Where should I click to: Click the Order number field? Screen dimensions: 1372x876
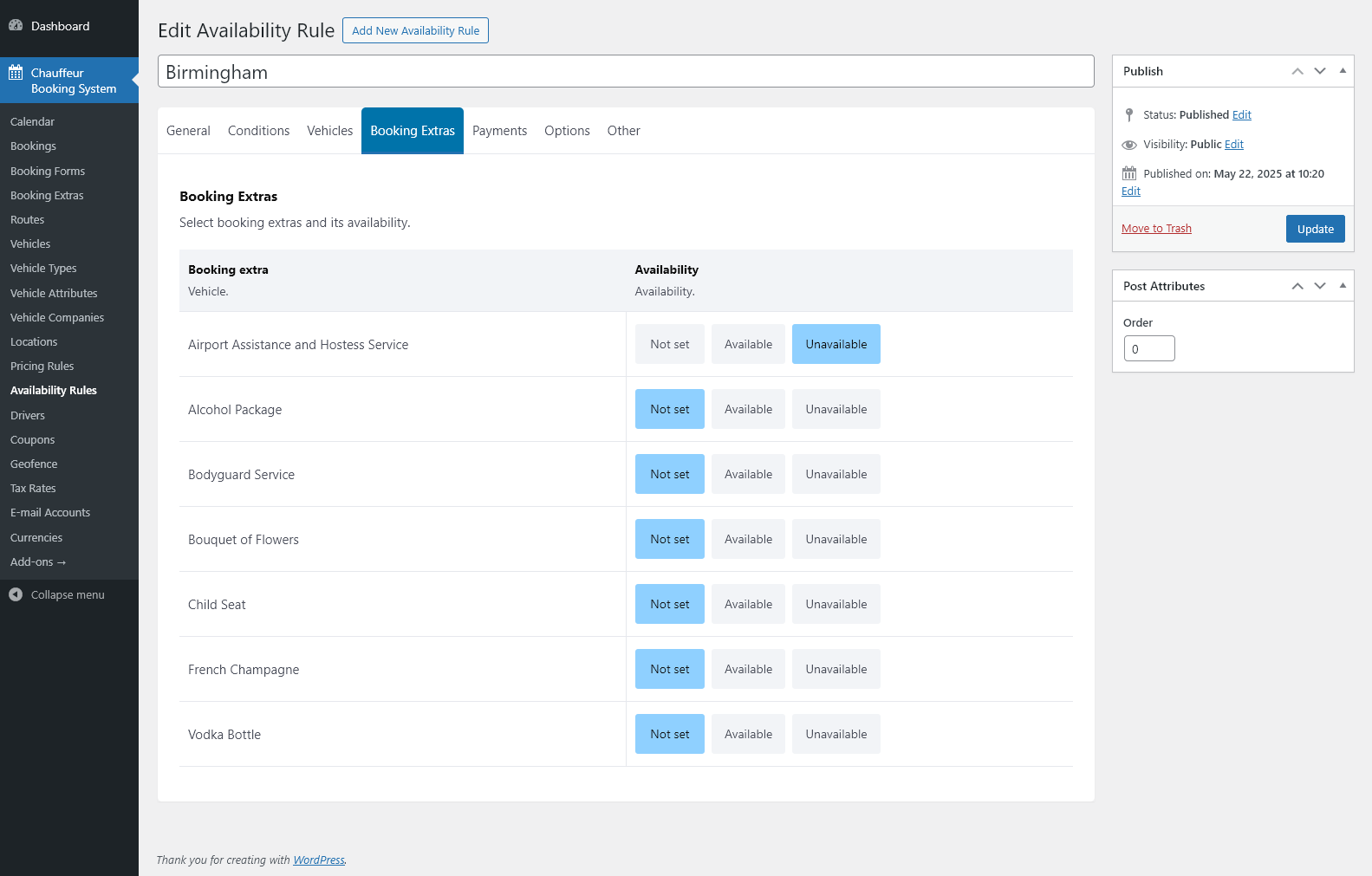click(1148, 348)
